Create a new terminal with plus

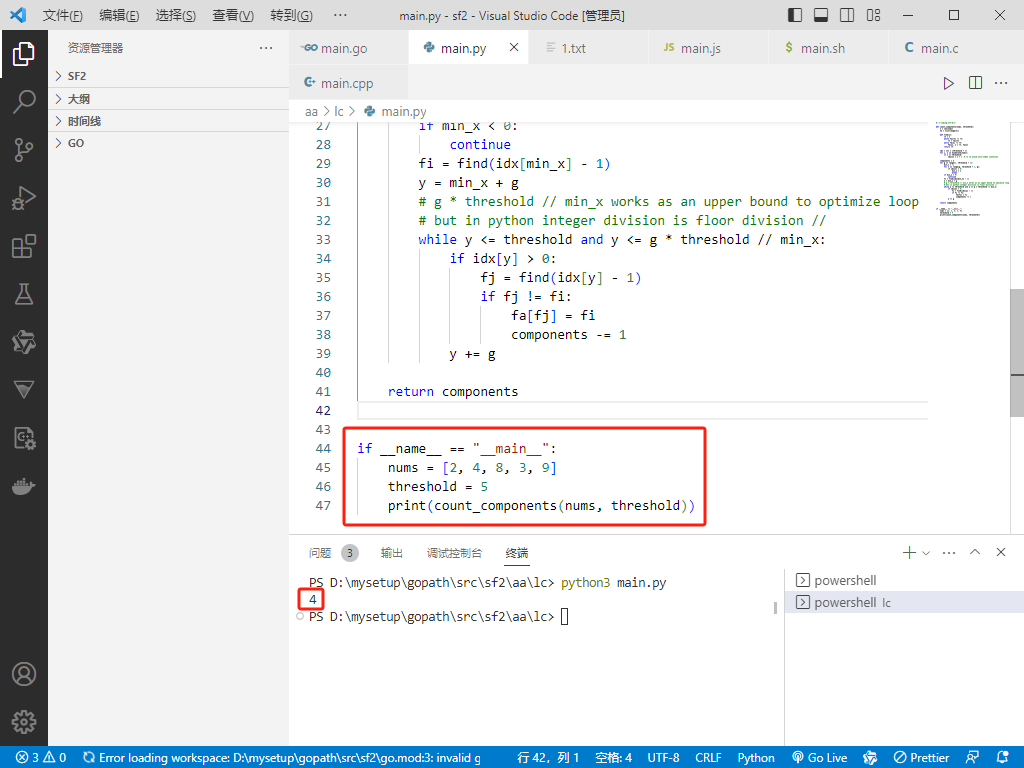coord(909,552)
